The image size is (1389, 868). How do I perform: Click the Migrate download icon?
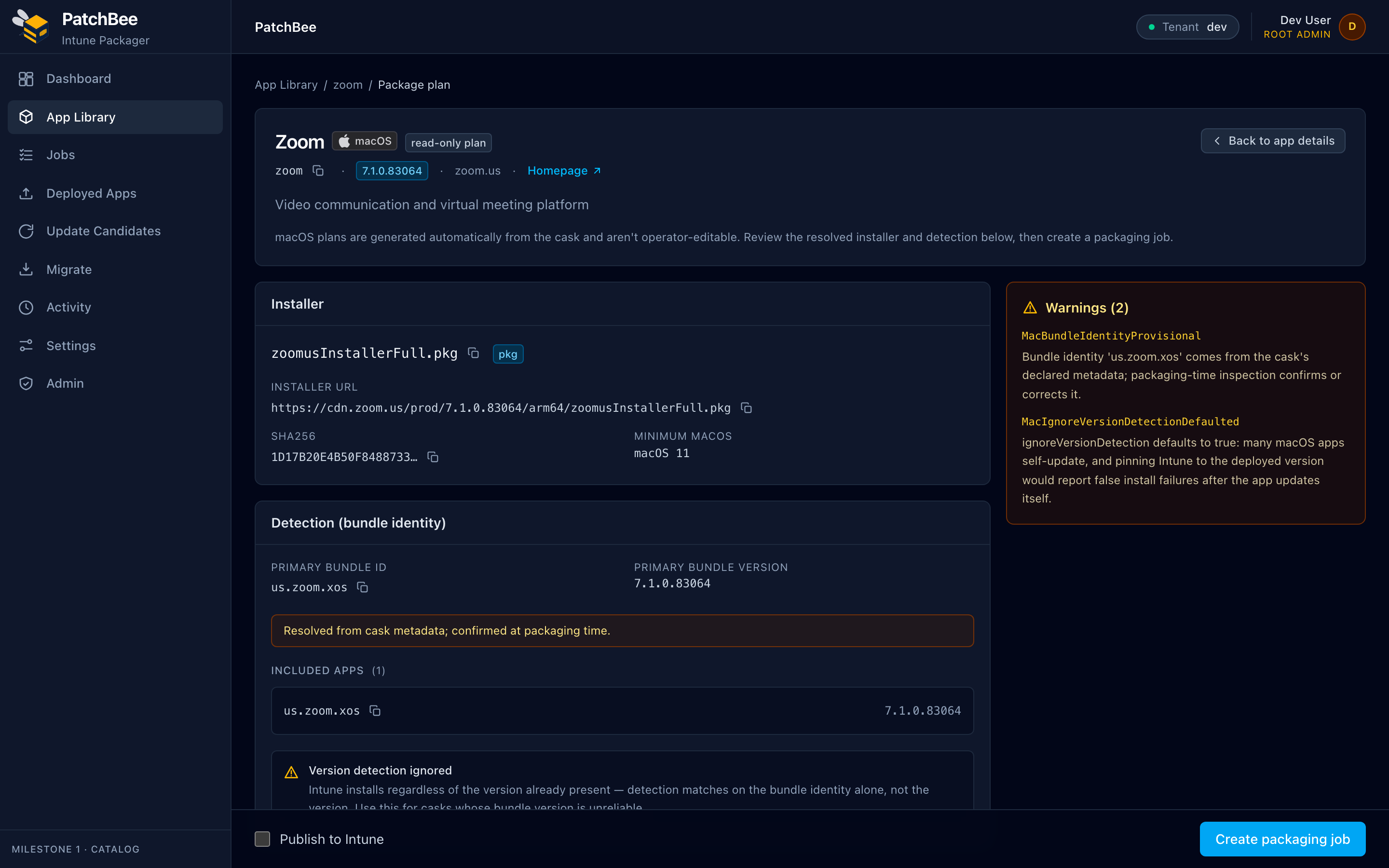coord(26,269)
